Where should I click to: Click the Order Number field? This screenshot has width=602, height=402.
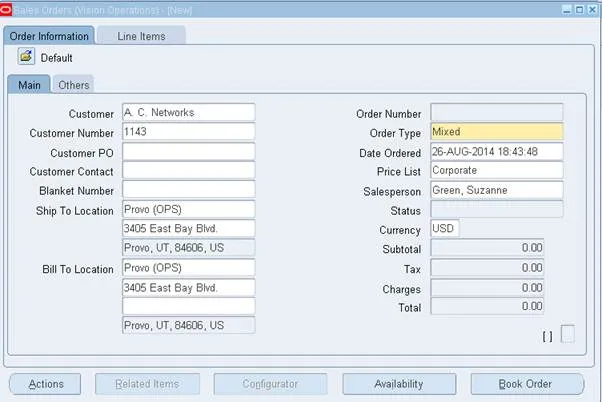pos(497,112)
